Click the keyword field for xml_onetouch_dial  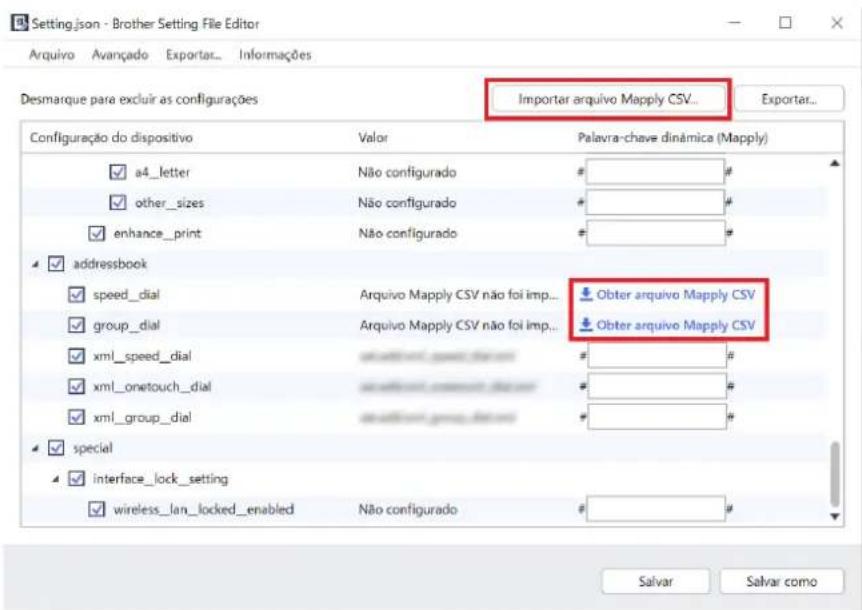pos(657,387)
